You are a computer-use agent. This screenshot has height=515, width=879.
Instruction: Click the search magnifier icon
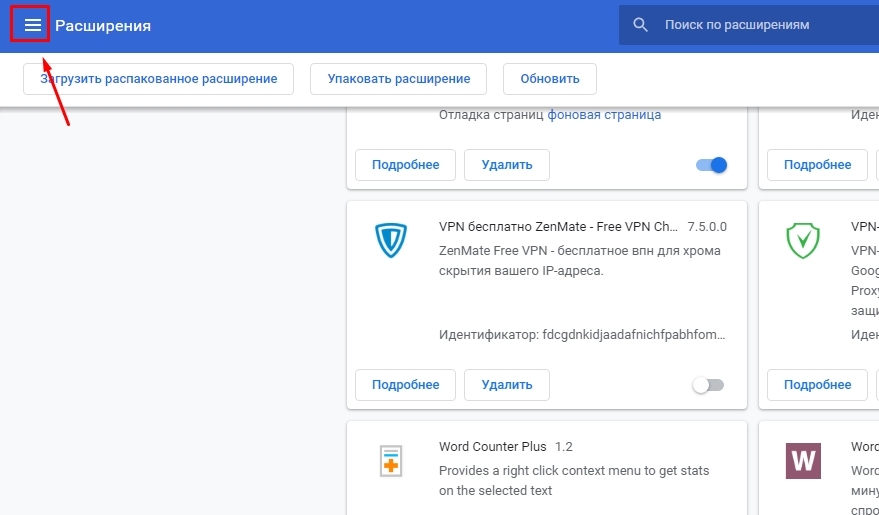[641, 25]
